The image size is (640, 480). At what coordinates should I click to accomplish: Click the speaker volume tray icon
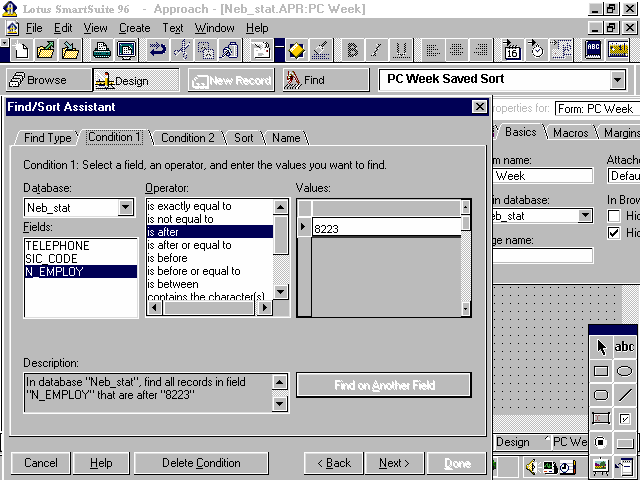pos(531,467)
